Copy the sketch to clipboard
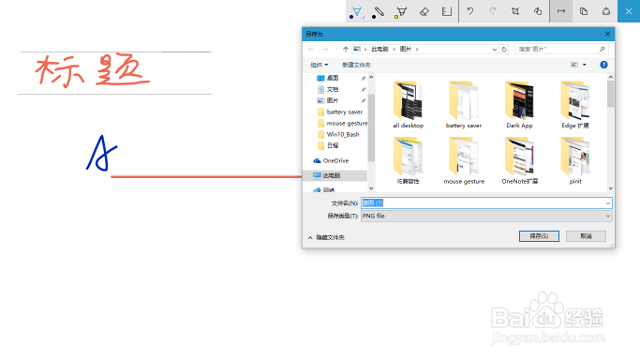640x360 pixels. 584,11
